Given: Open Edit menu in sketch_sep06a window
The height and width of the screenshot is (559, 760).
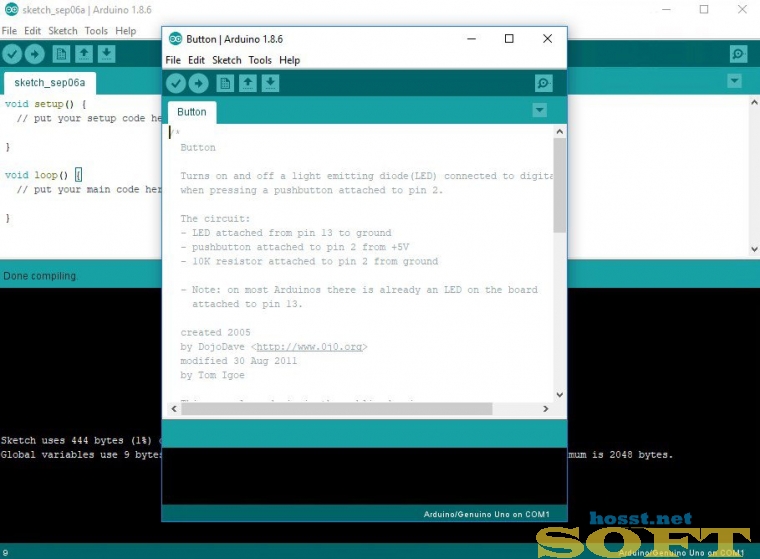Looking at the screenshot, I should click(32, 31).
